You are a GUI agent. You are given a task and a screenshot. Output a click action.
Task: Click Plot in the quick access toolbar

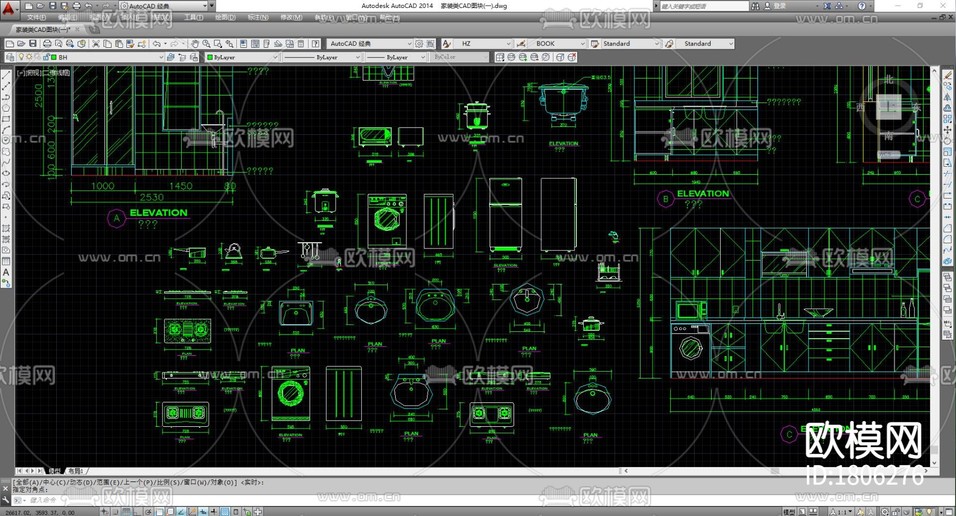[x=77, y=5]
